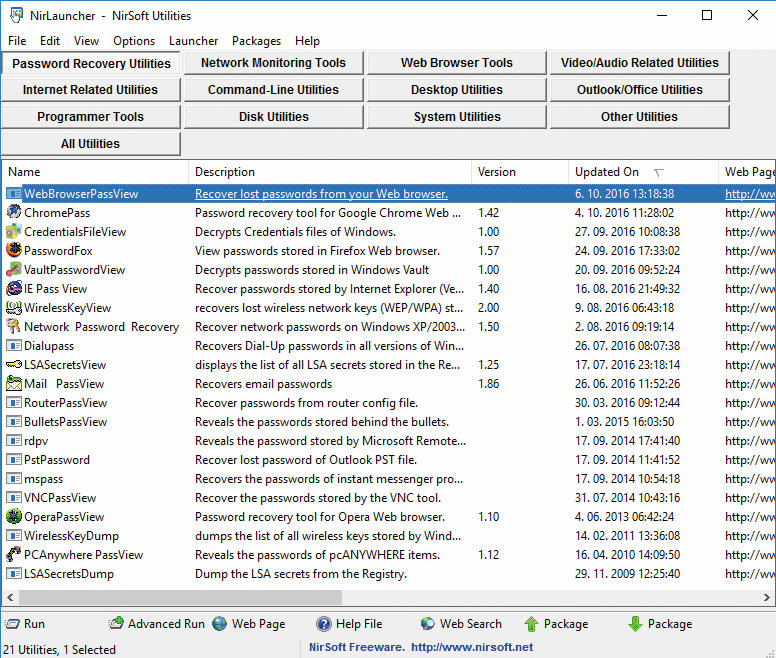Click the Network Password Recovery icon

point(14,327)
